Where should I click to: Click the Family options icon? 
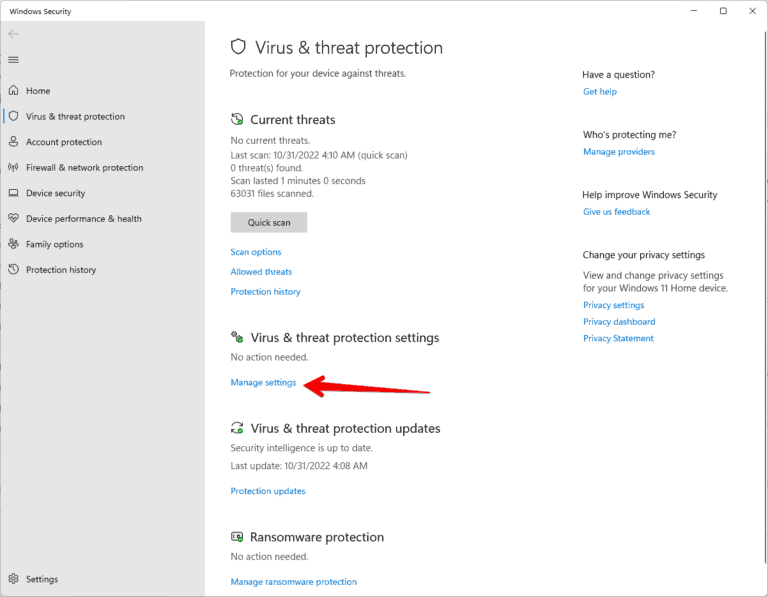point(14,244)
